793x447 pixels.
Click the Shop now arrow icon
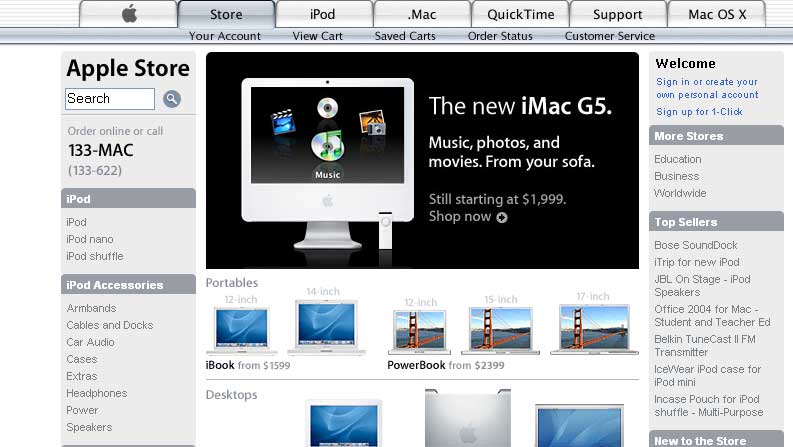click(x=502, y=217)
